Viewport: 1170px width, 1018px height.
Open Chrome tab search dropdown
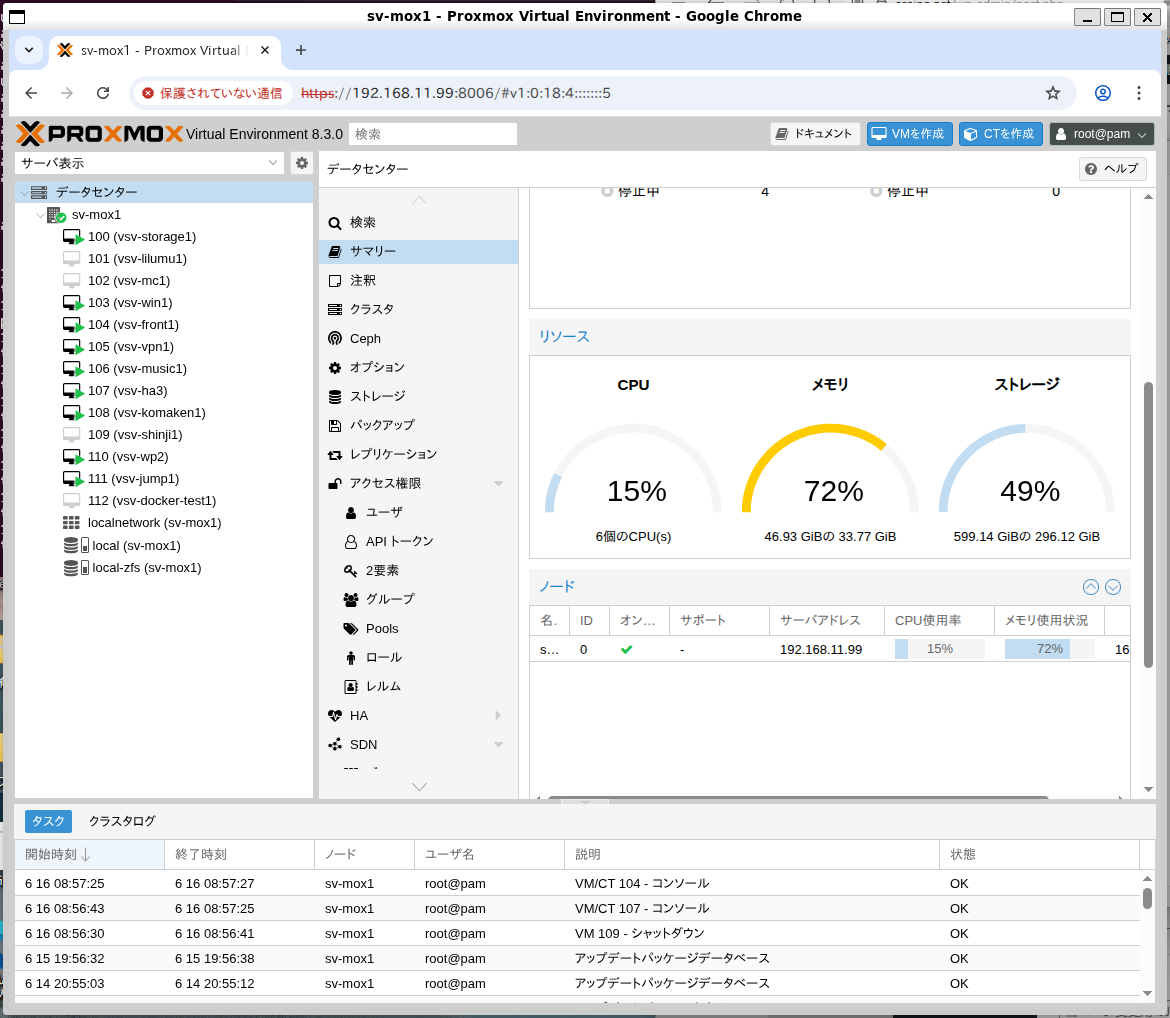pyautogui.click(x=29, y=50)
